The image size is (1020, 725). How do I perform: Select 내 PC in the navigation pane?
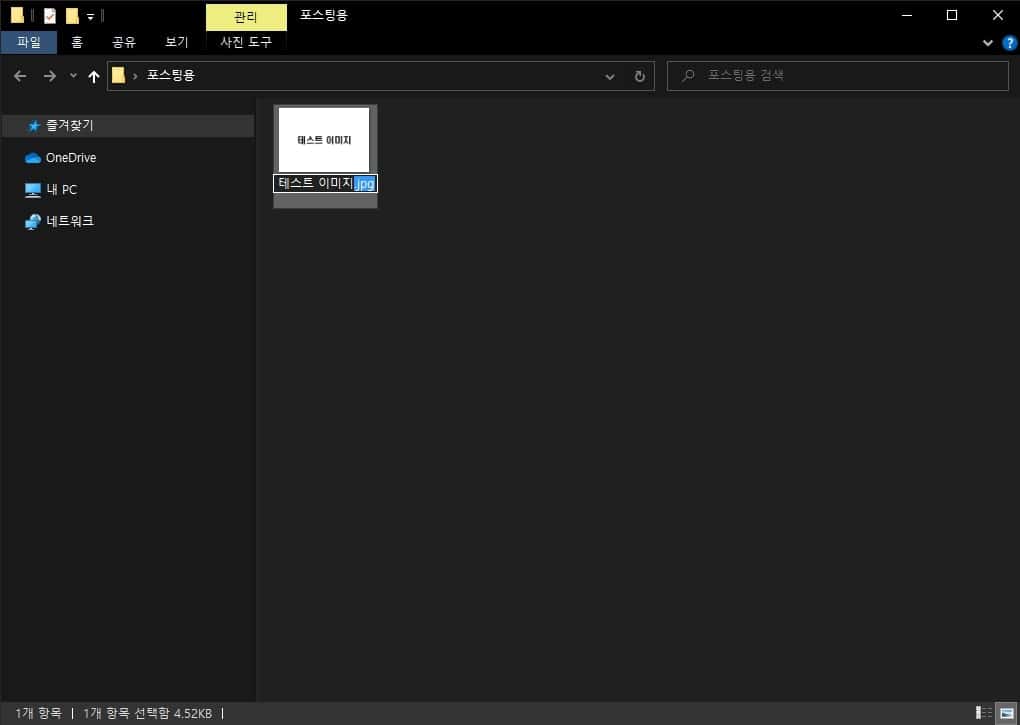(x=61, y=189)
